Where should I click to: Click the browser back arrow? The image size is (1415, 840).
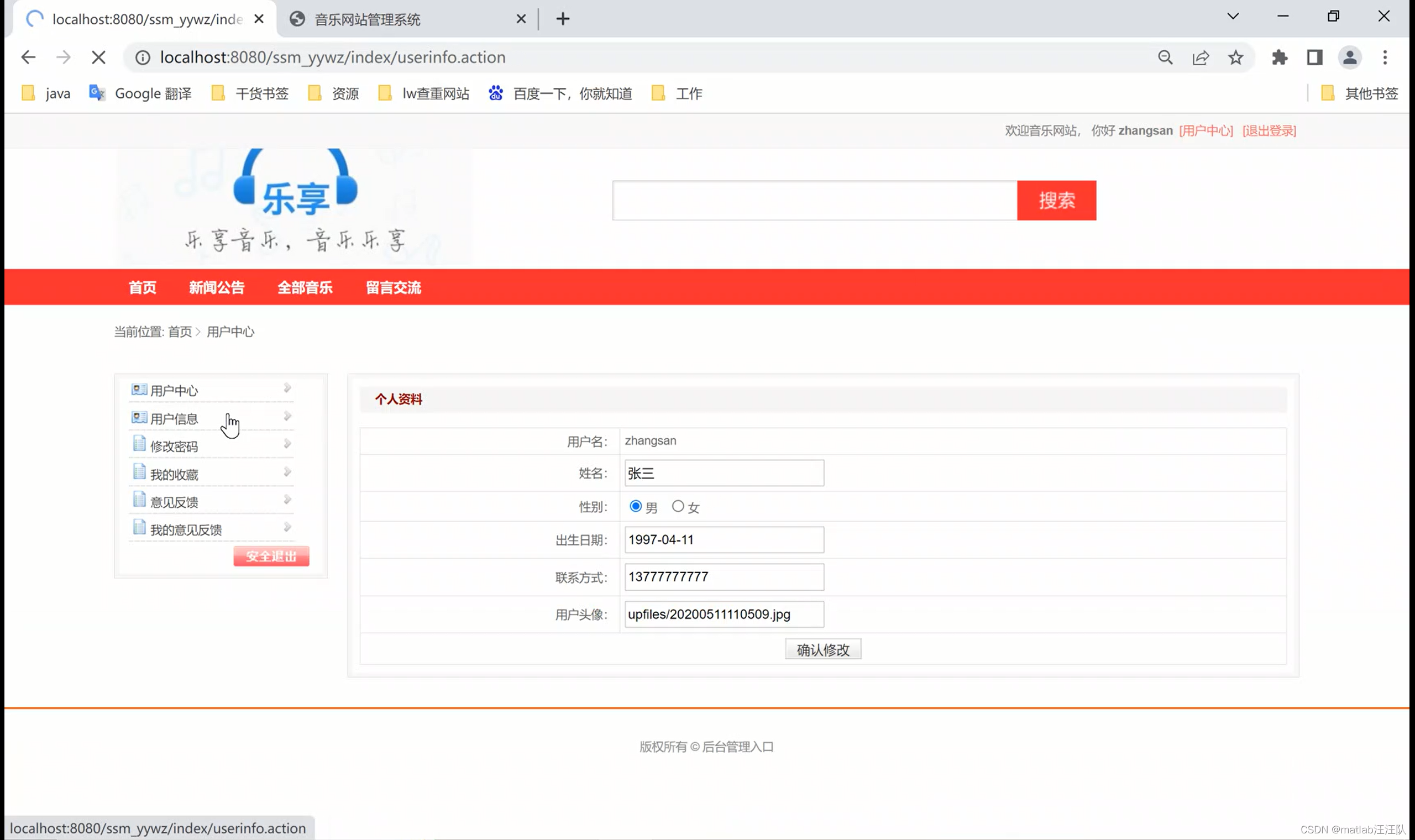tap(28, 57)
